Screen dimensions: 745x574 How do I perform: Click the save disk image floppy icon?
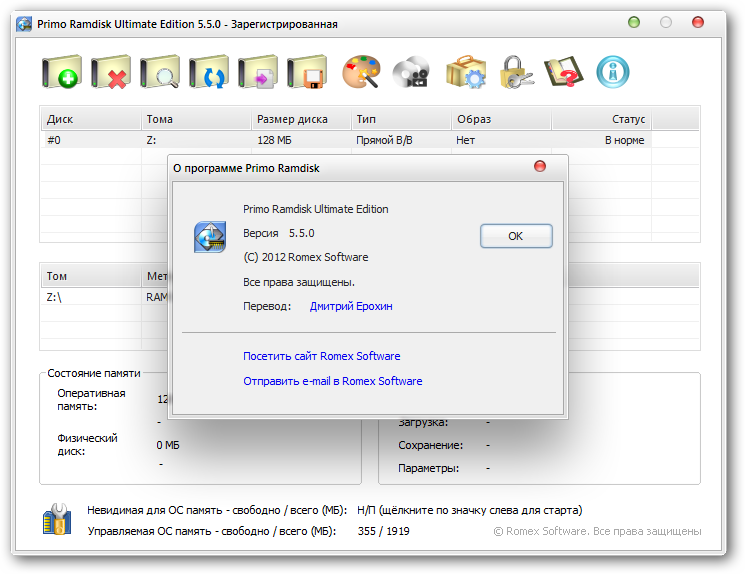[x=307, y=72]
